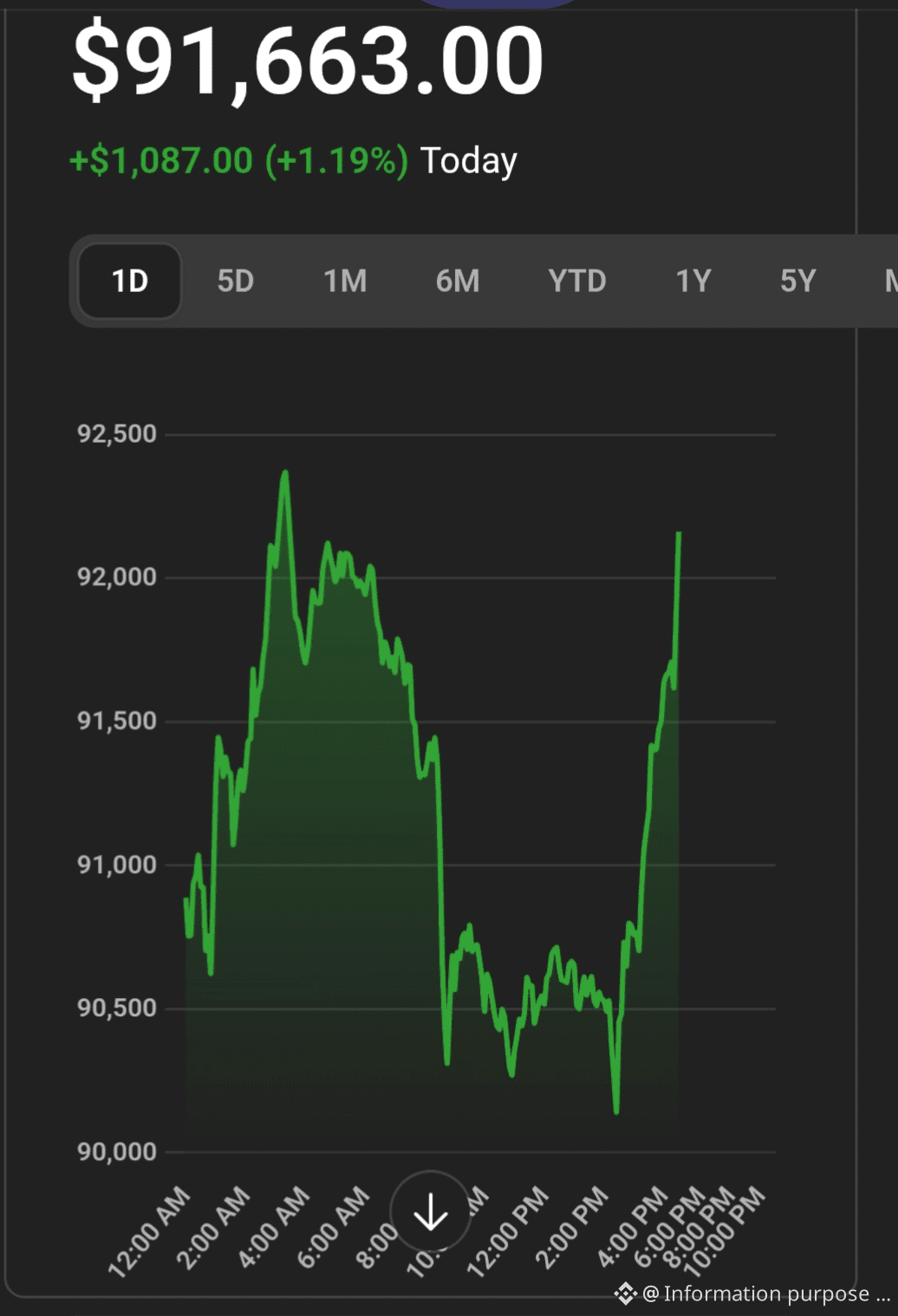Open the "@Information purpose" author link

[766, 1294]
